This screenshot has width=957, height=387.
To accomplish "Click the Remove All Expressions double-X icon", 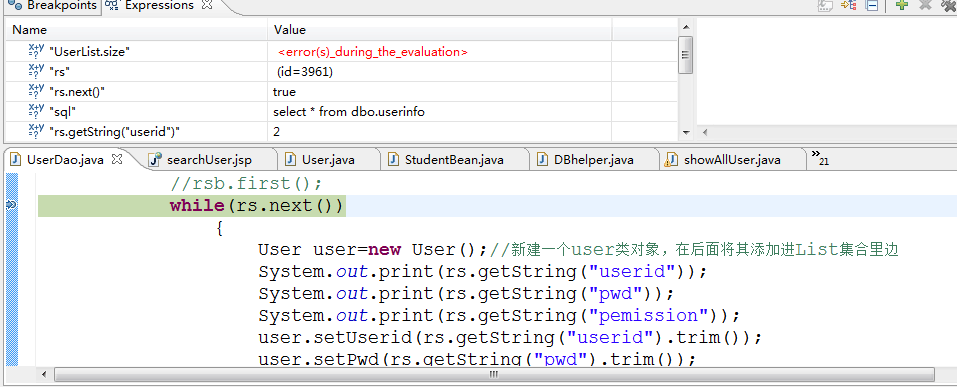I will tap(947, 4).
